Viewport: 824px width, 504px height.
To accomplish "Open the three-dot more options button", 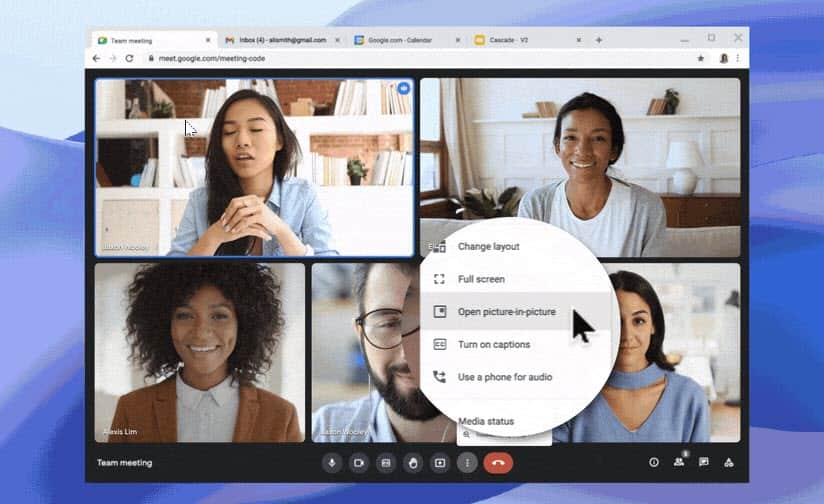I will (x=467, y=463).
